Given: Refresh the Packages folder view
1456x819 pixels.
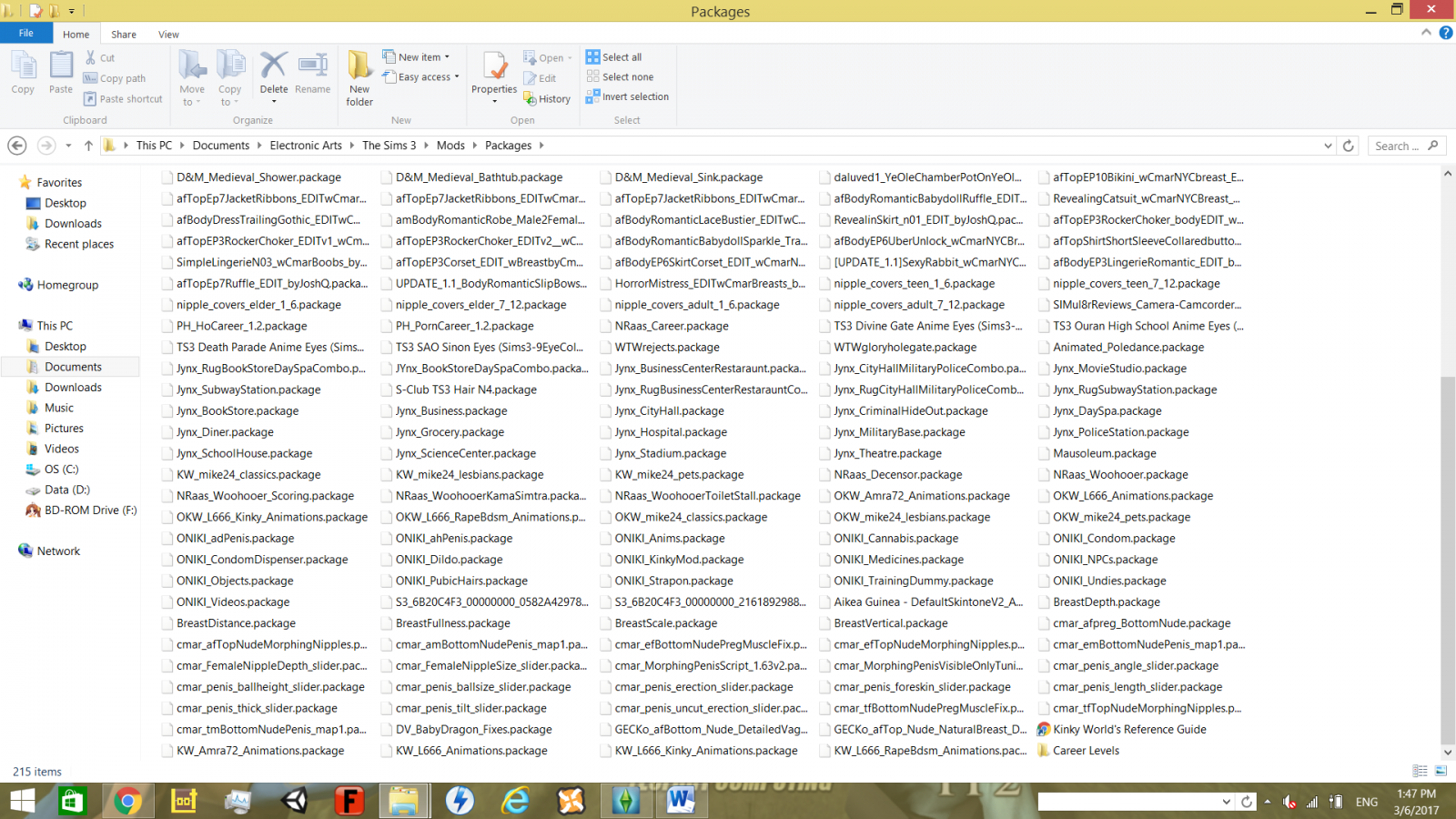Looking at the screenshot, I should point(1349,146).
